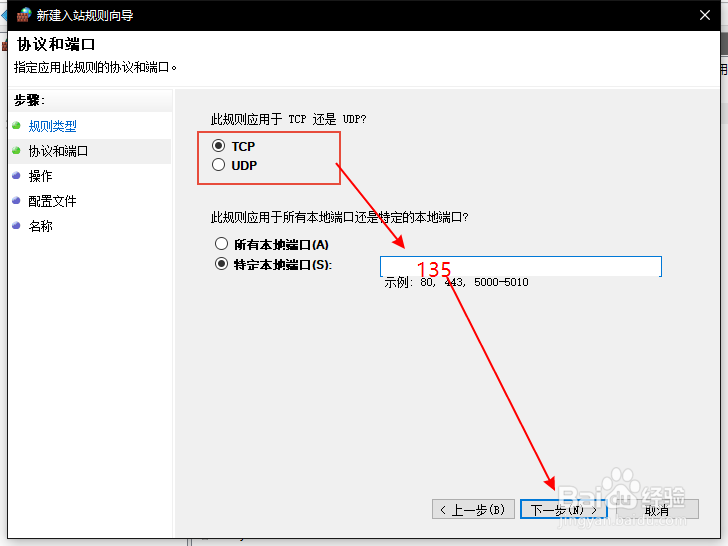
Task: Click the blue bullet beside 操作
Action: tap(17, 176)
